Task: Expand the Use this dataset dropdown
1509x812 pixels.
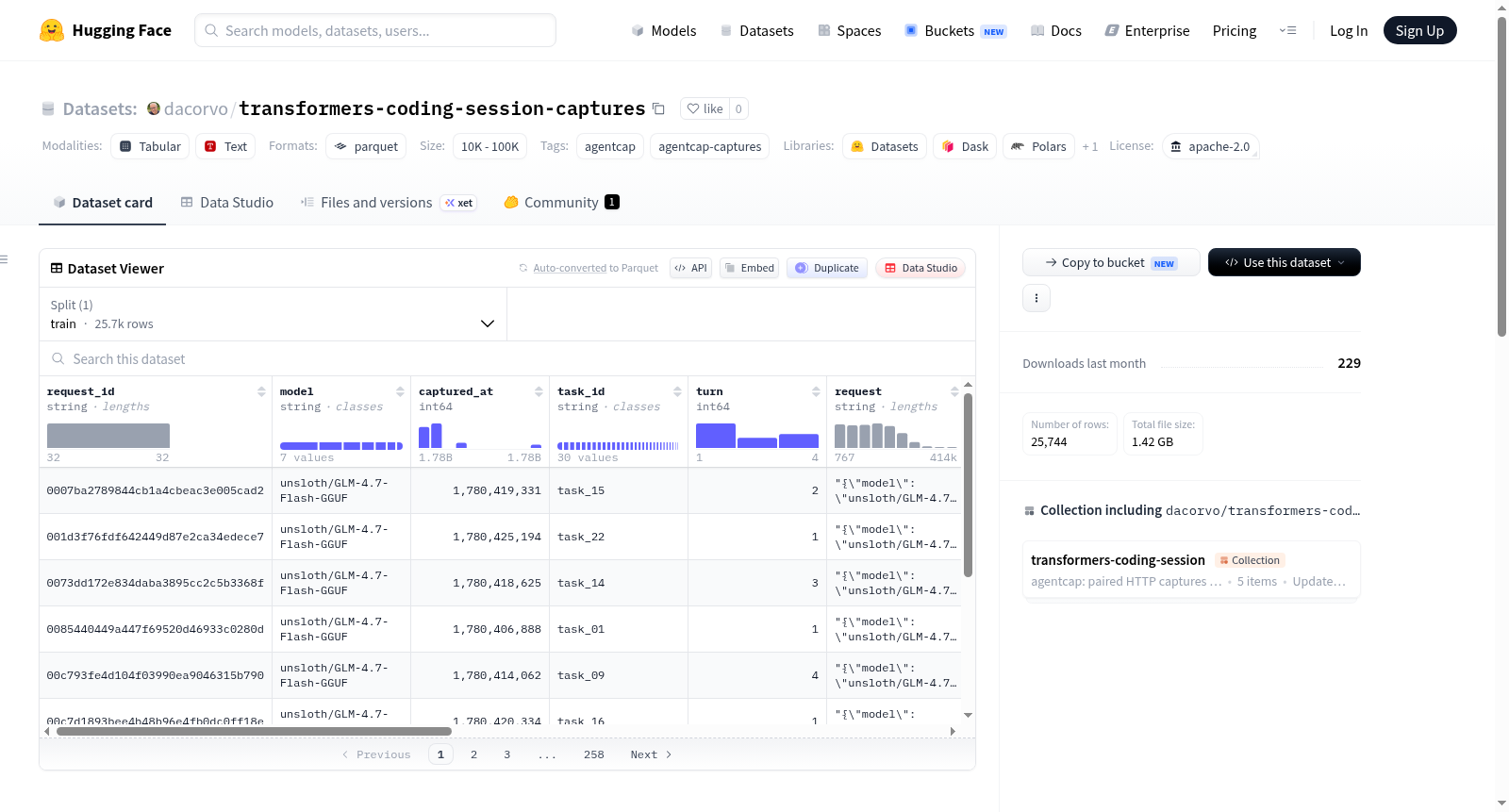Action: coord(1285,262)
